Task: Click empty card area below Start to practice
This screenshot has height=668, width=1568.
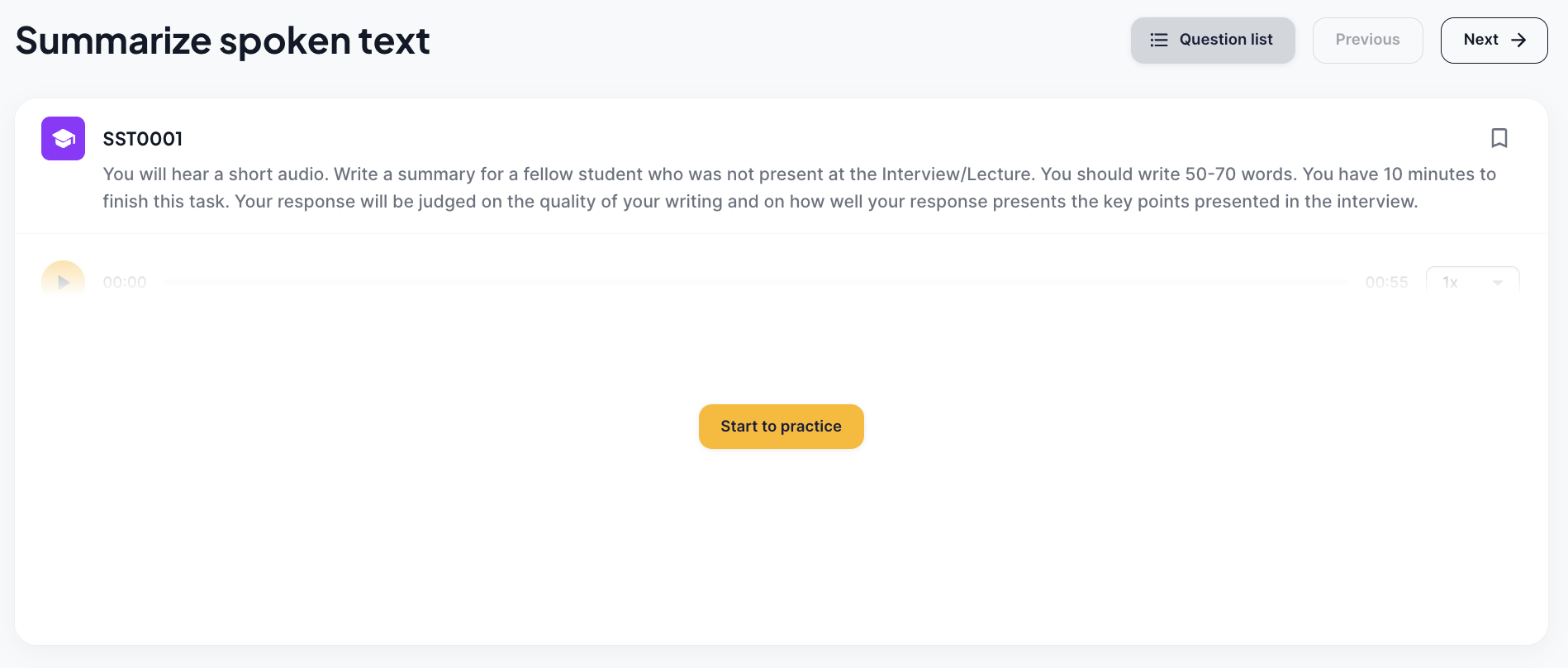Action: pyautogui.click(x=781, y=546)
